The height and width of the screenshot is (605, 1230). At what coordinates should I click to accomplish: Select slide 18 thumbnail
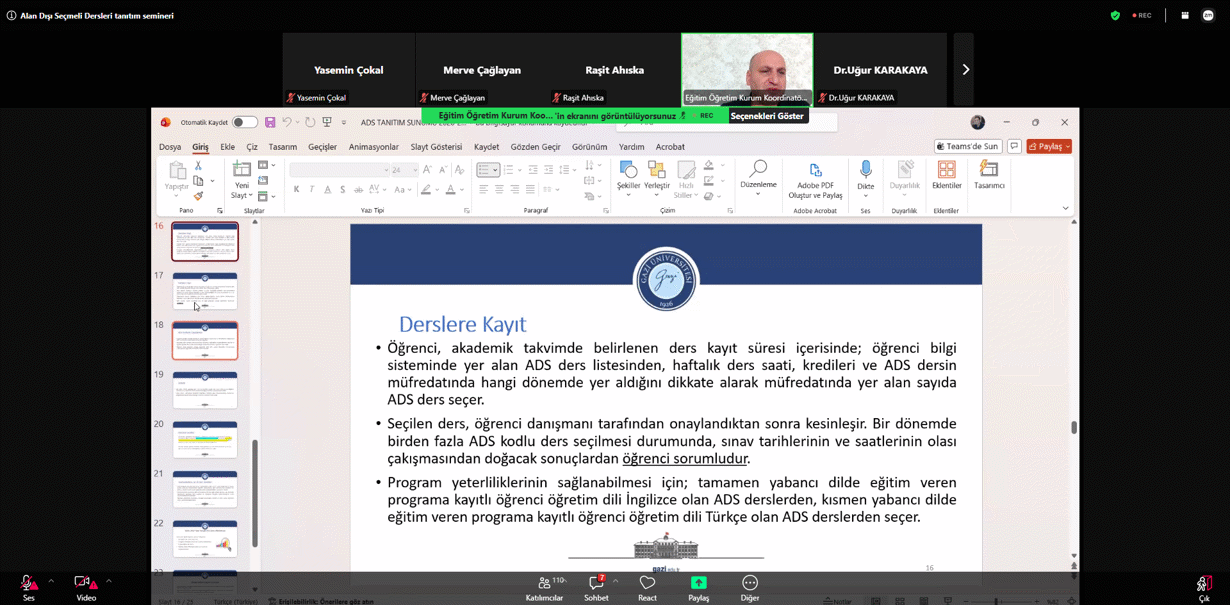(205, 340)
